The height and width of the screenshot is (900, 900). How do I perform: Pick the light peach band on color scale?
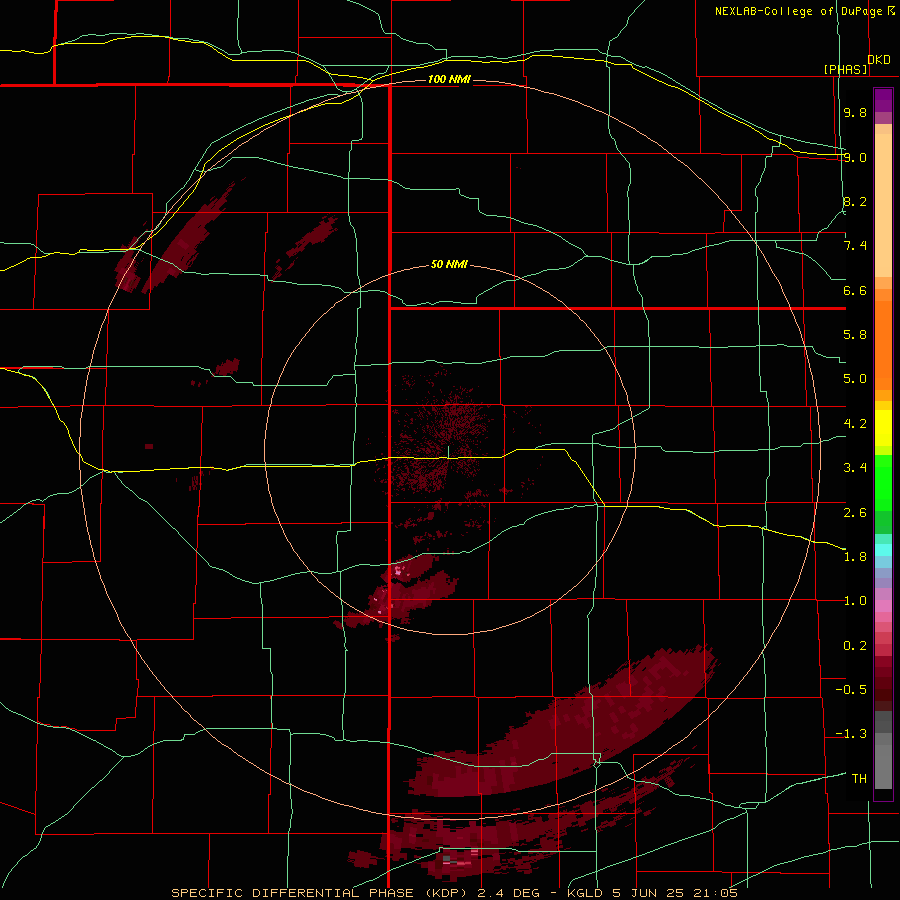pos(883,205)
